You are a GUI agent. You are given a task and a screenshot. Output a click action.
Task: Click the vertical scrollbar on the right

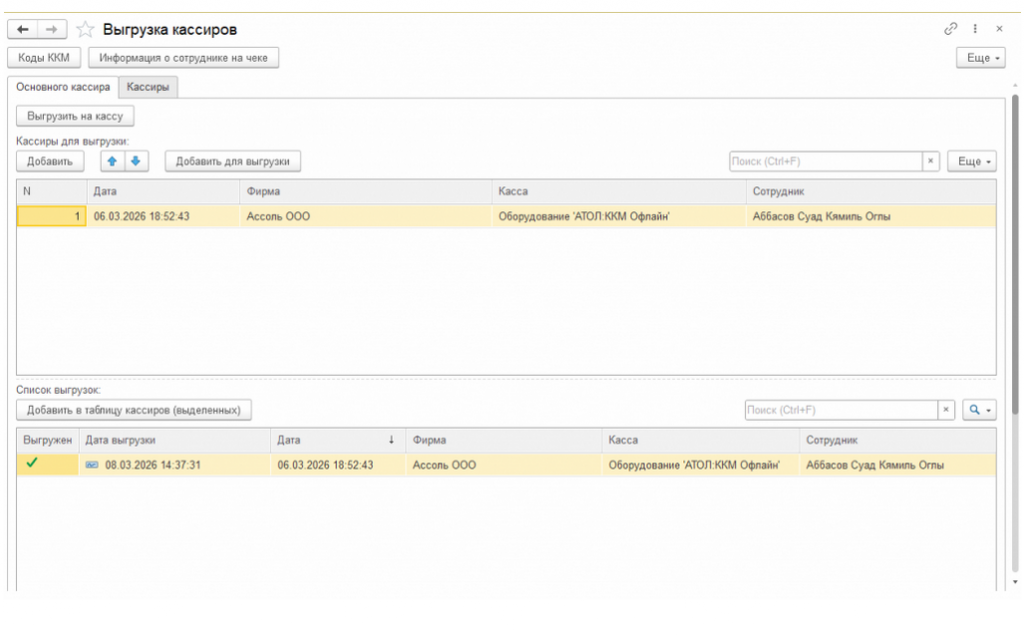tap(1016, 250)
